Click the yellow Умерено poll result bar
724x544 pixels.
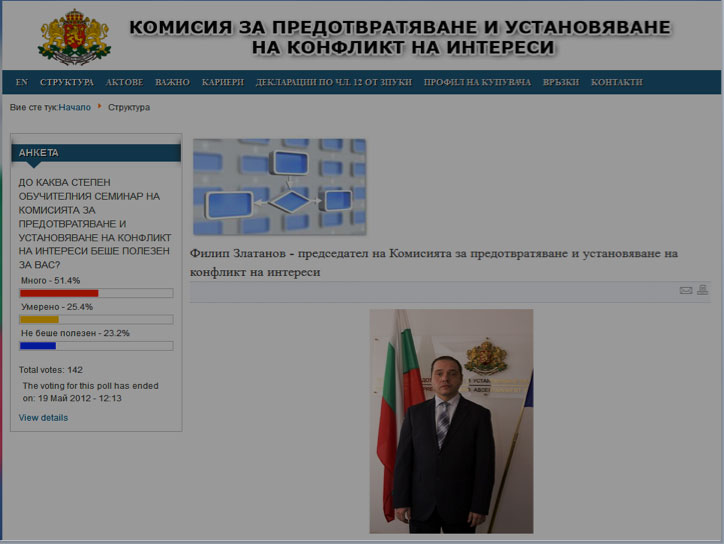click(x=40, y=319)
